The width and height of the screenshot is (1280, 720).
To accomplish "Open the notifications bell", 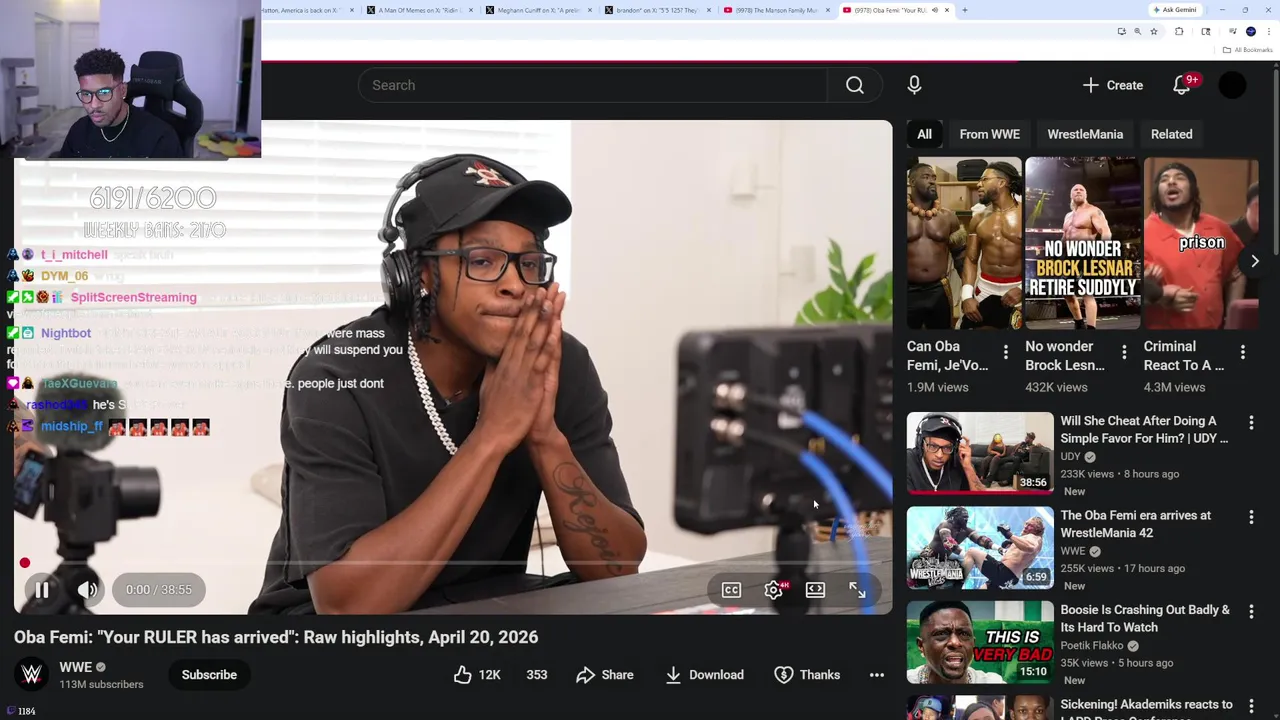I will (1182, 85).
